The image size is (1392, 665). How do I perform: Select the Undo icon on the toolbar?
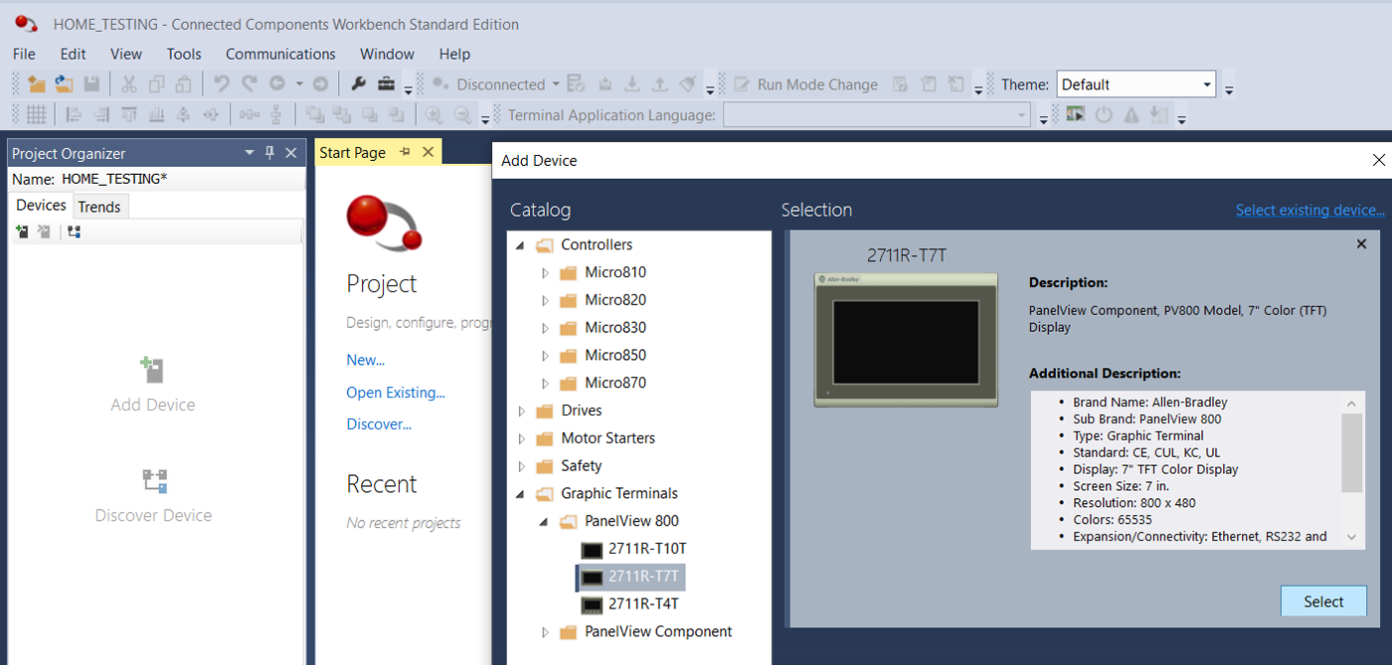(x=220, y=84)
